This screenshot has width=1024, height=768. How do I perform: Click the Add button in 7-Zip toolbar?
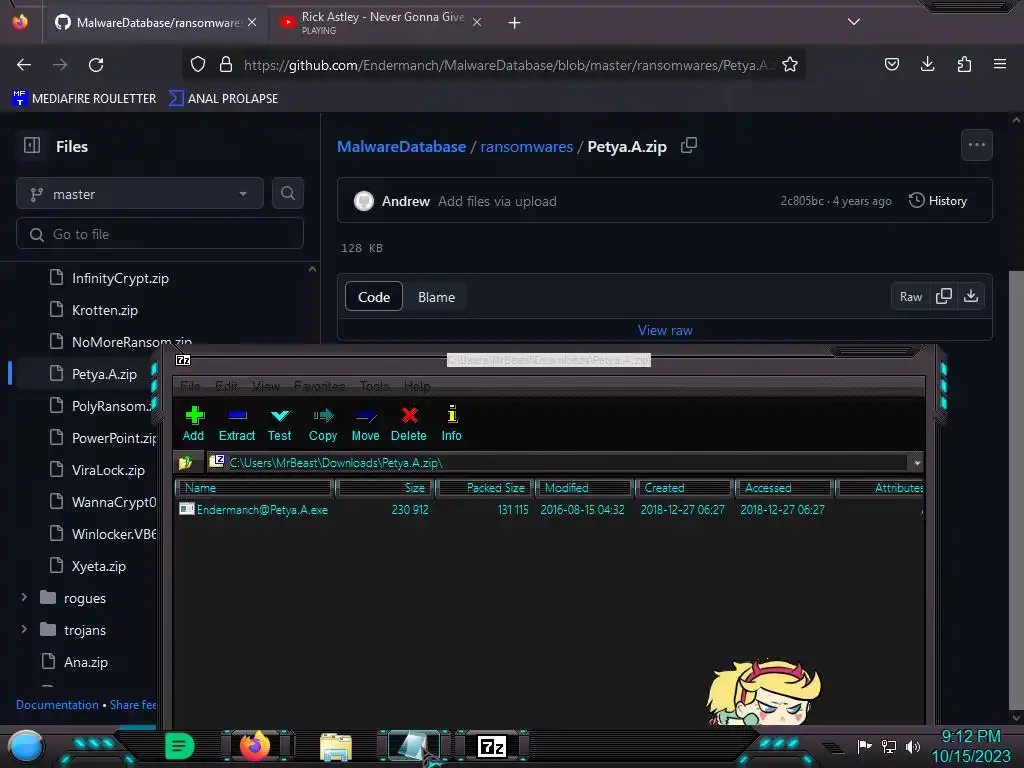(193, 423)
